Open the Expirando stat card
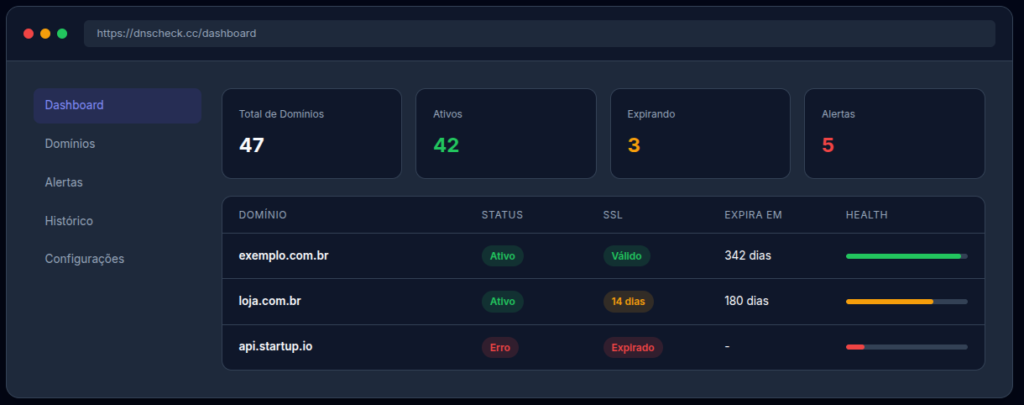1024x405 pixels. [700, 133]
